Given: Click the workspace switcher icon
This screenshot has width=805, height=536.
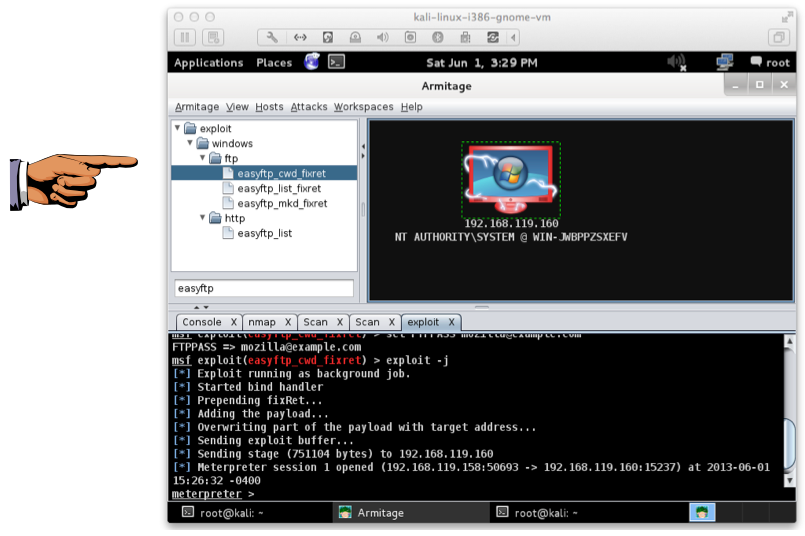Looking at the screenshot, I should [702, 512].
